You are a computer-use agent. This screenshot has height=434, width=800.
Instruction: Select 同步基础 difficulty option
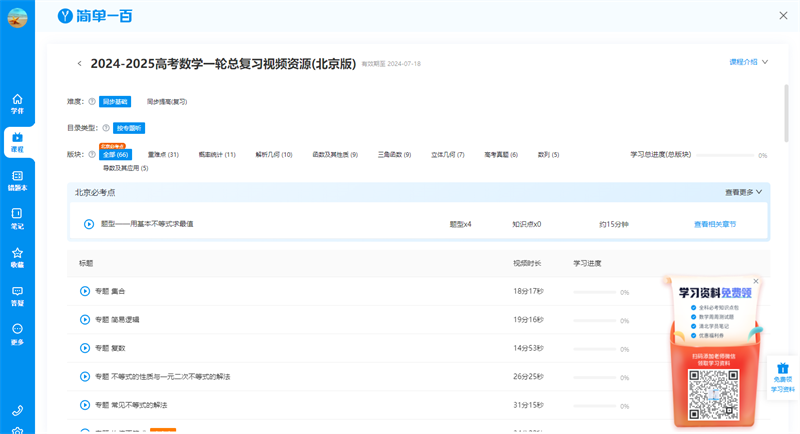[x=114, y=102]
